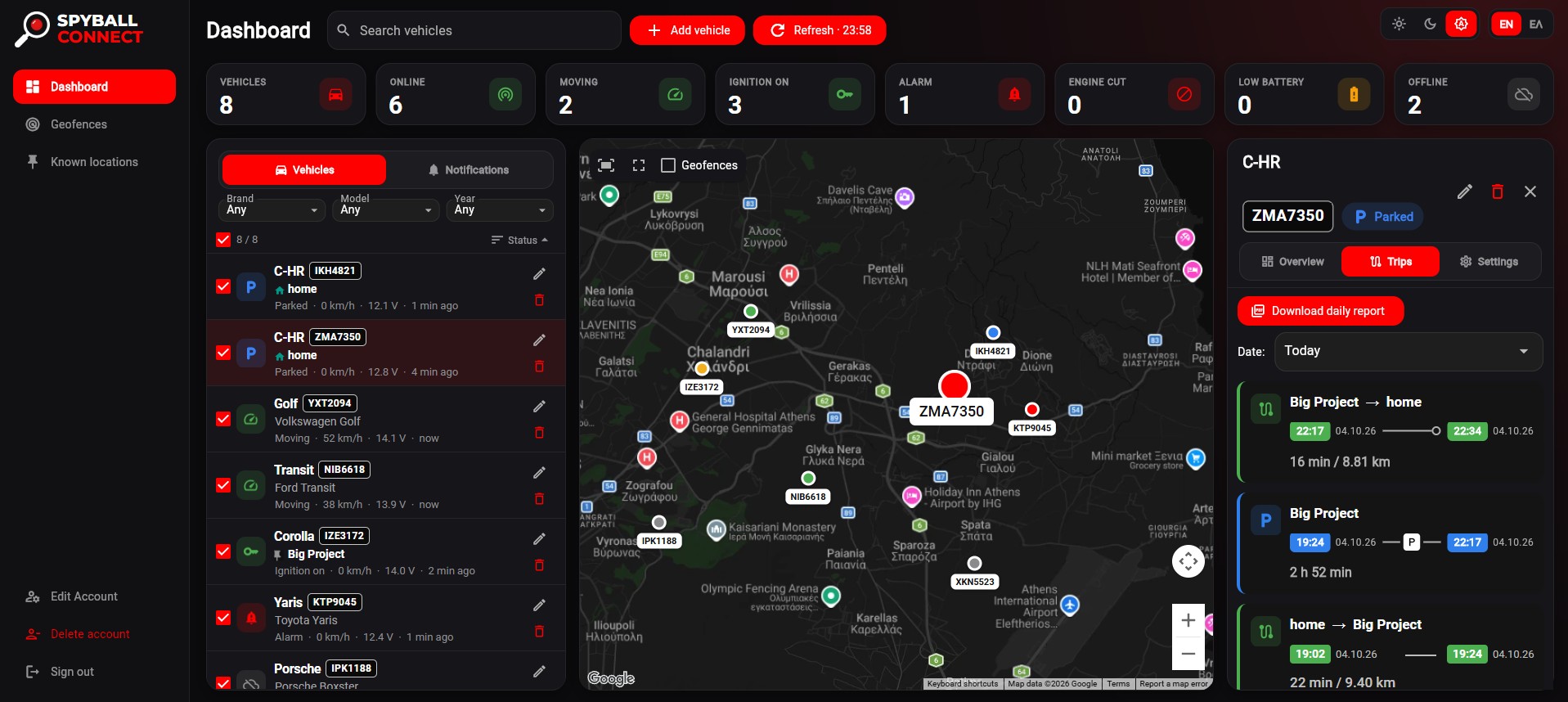Download daily report
Screen dimensions: 1568x702
pyautogui.click(x=1320, y=311)
